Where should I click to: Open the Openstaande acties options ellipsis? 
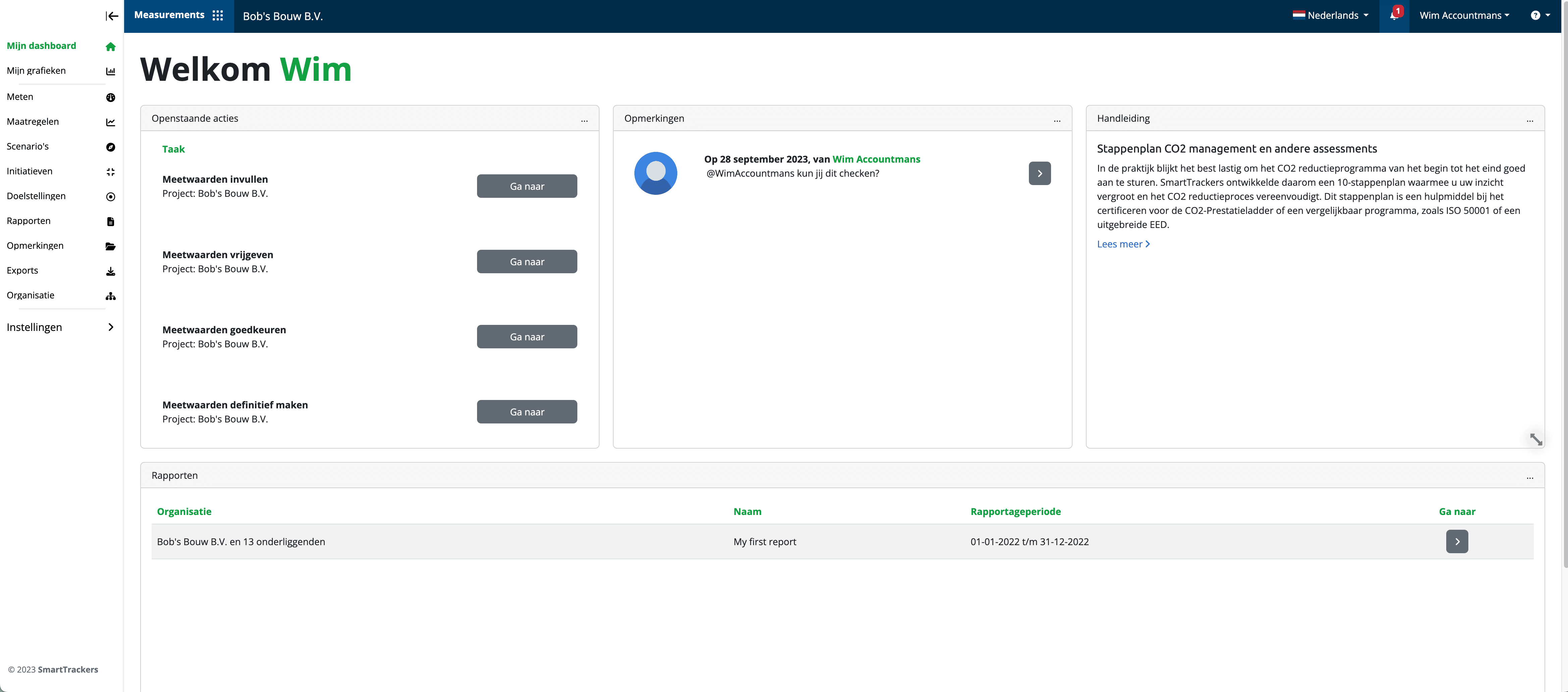coord(584,119)
